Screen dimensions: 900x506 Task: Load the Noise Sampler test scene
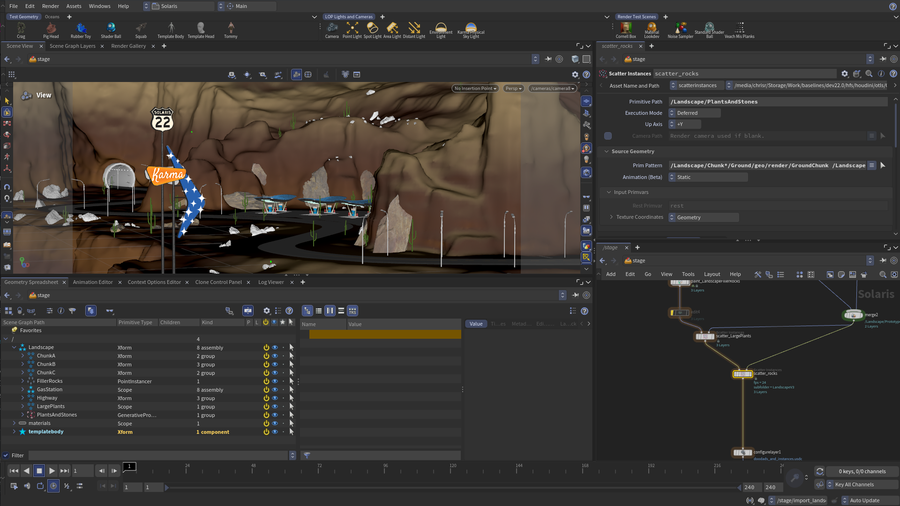(681, 30)
